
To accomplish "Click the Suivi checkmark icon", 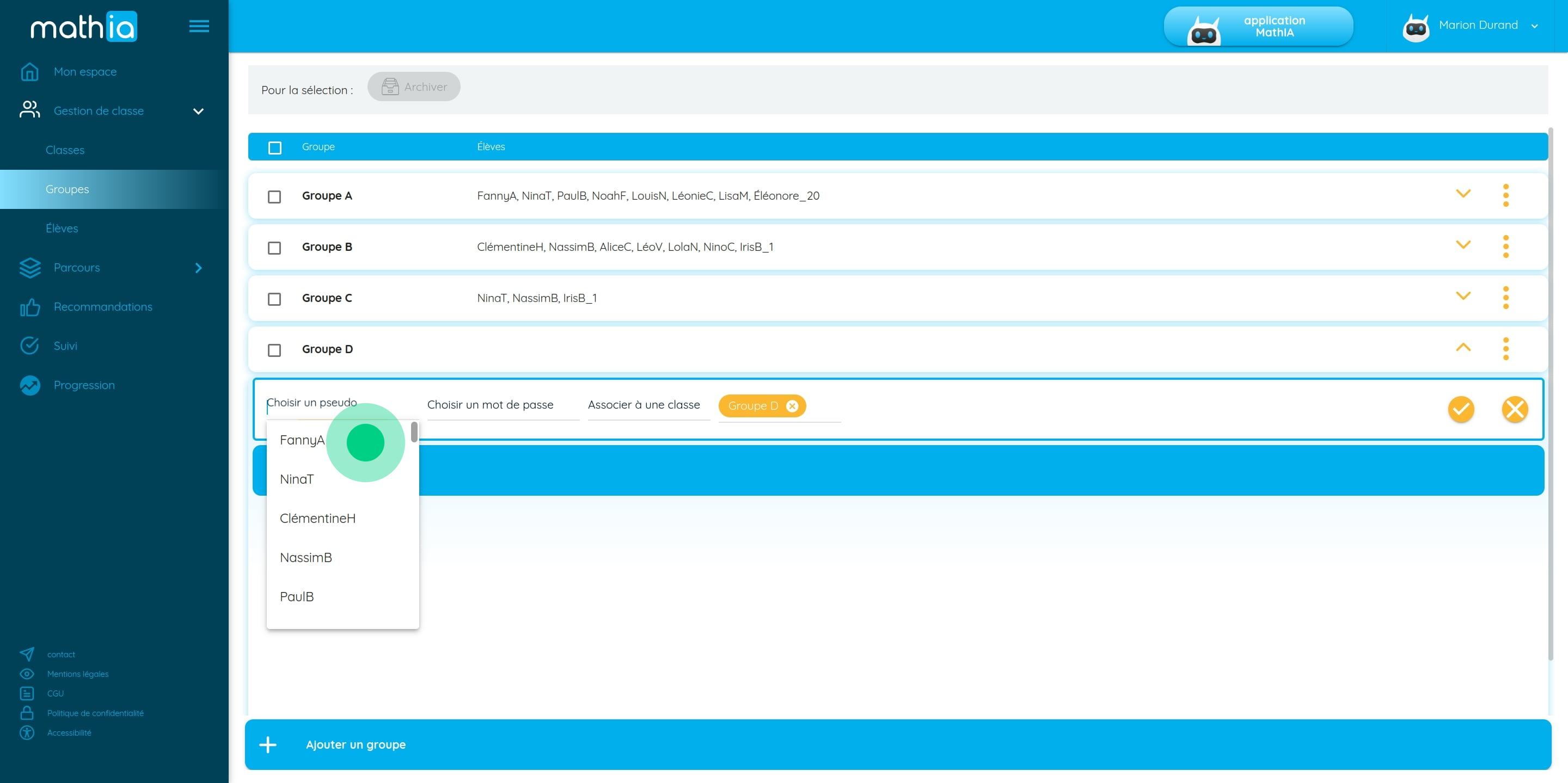I will pyautogui.click(x=30, y=346).
